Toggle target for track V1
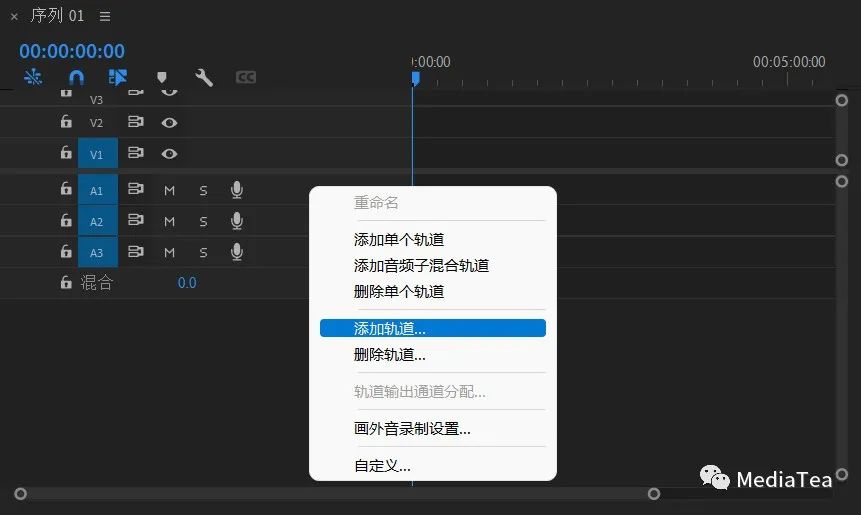The image size is (861, 515). (97, 153)
